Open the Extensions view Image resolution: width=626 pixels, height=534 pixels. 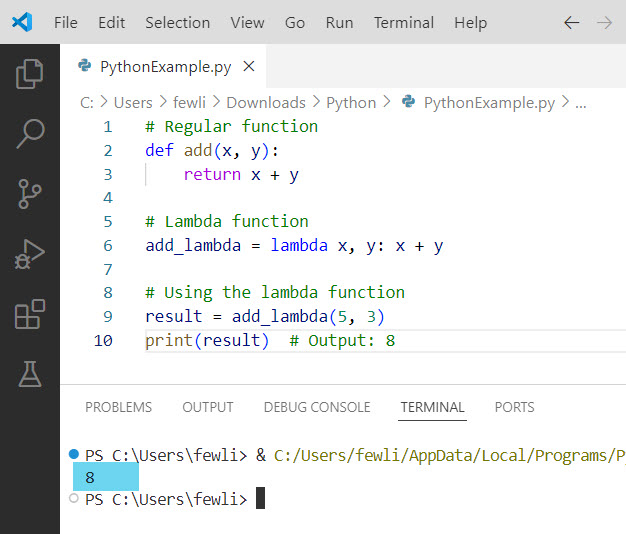coord(30,314)
